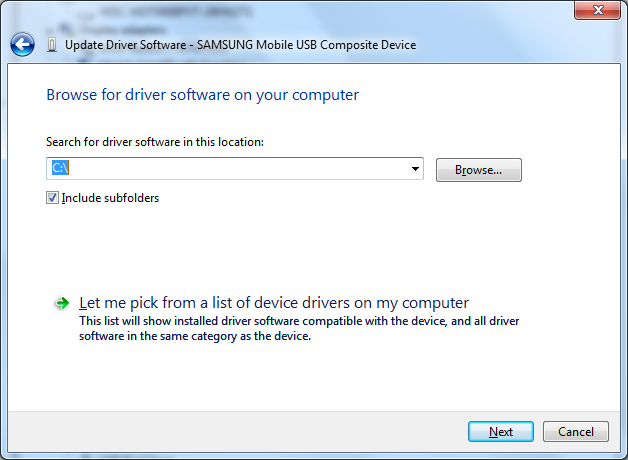
Task: Click empty space inside the location combo box
Action: (240, 169)
